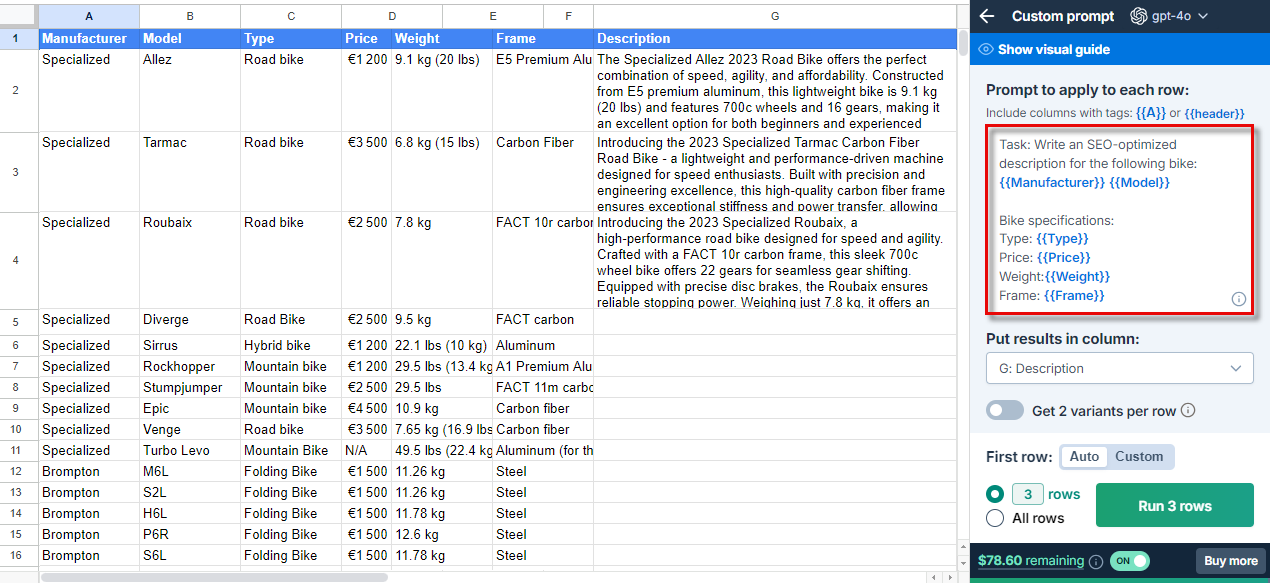Click the {{A}} tag example link
This screenshot has height=583, width=1270.
[1150, 113]
